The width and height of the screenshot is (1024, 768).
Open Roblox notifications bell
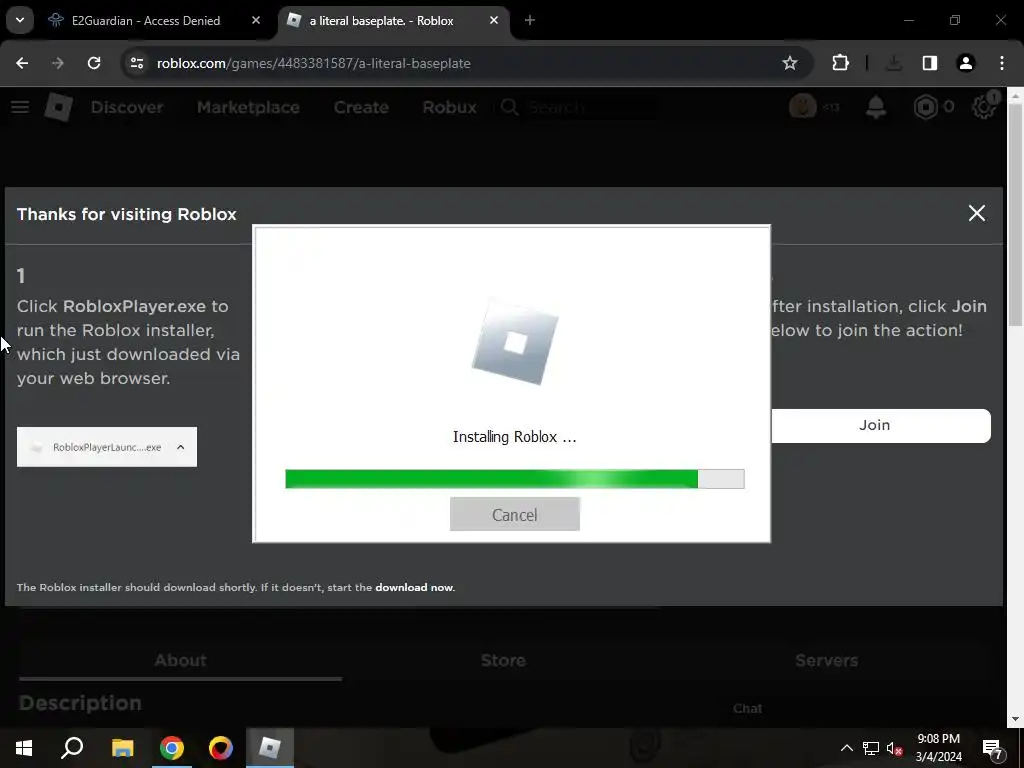876,107
